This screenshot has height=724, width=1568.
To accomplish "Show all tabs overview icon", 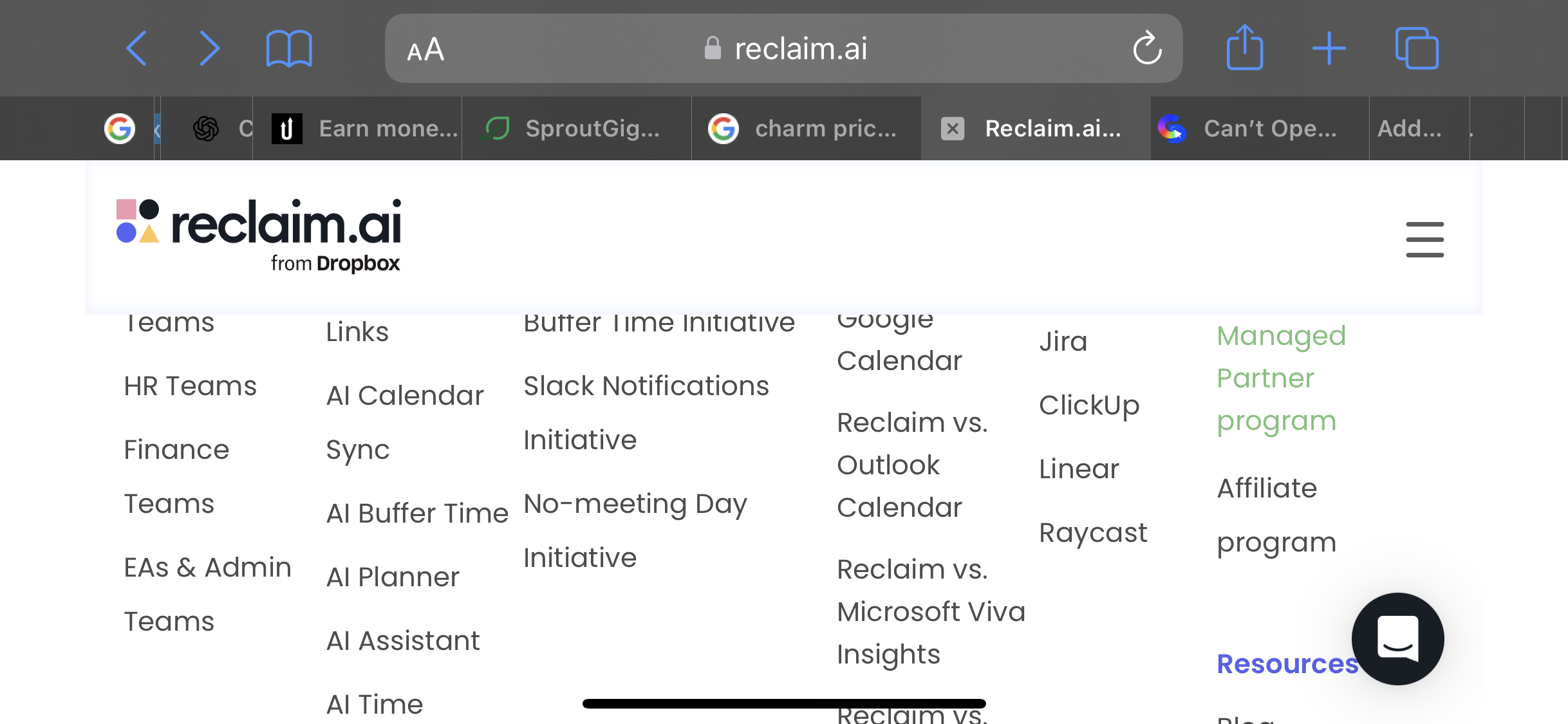I will click(x=1416, y=48).
